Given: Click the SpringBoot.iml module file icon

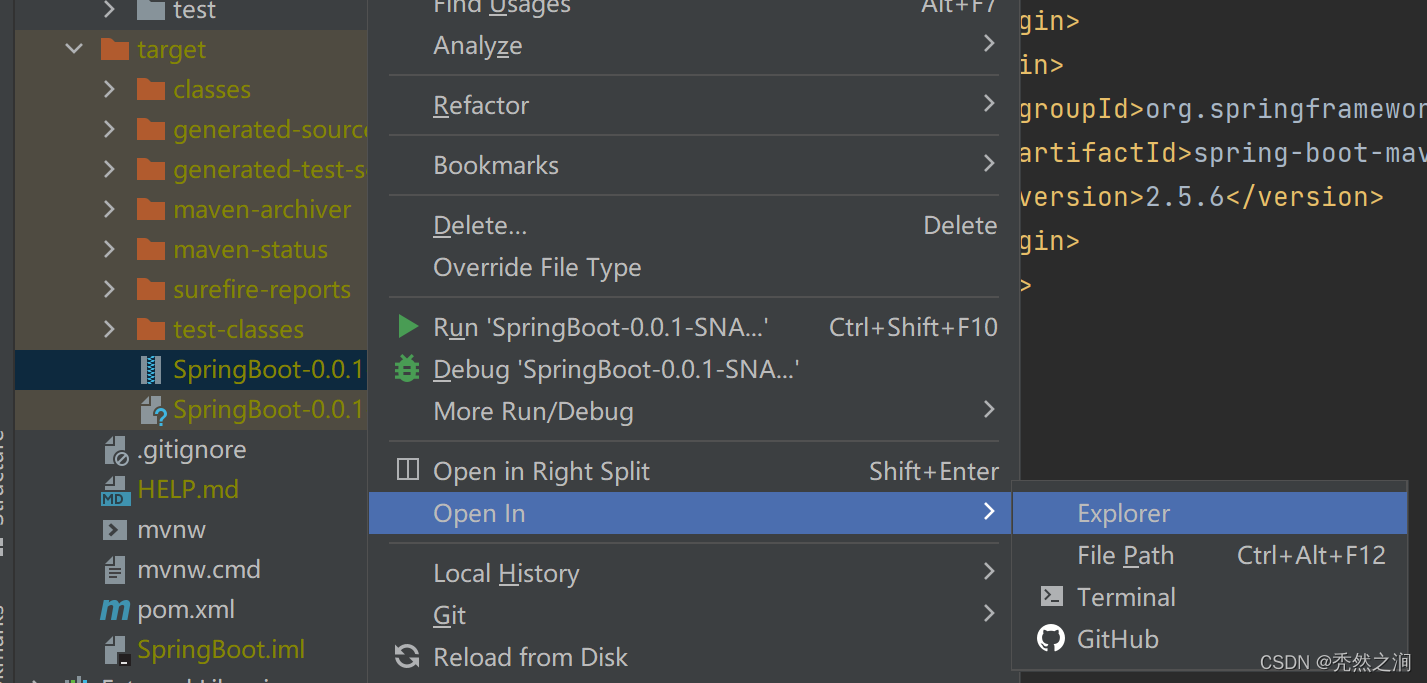Looking at the screenshot, I should pos(117,650).
